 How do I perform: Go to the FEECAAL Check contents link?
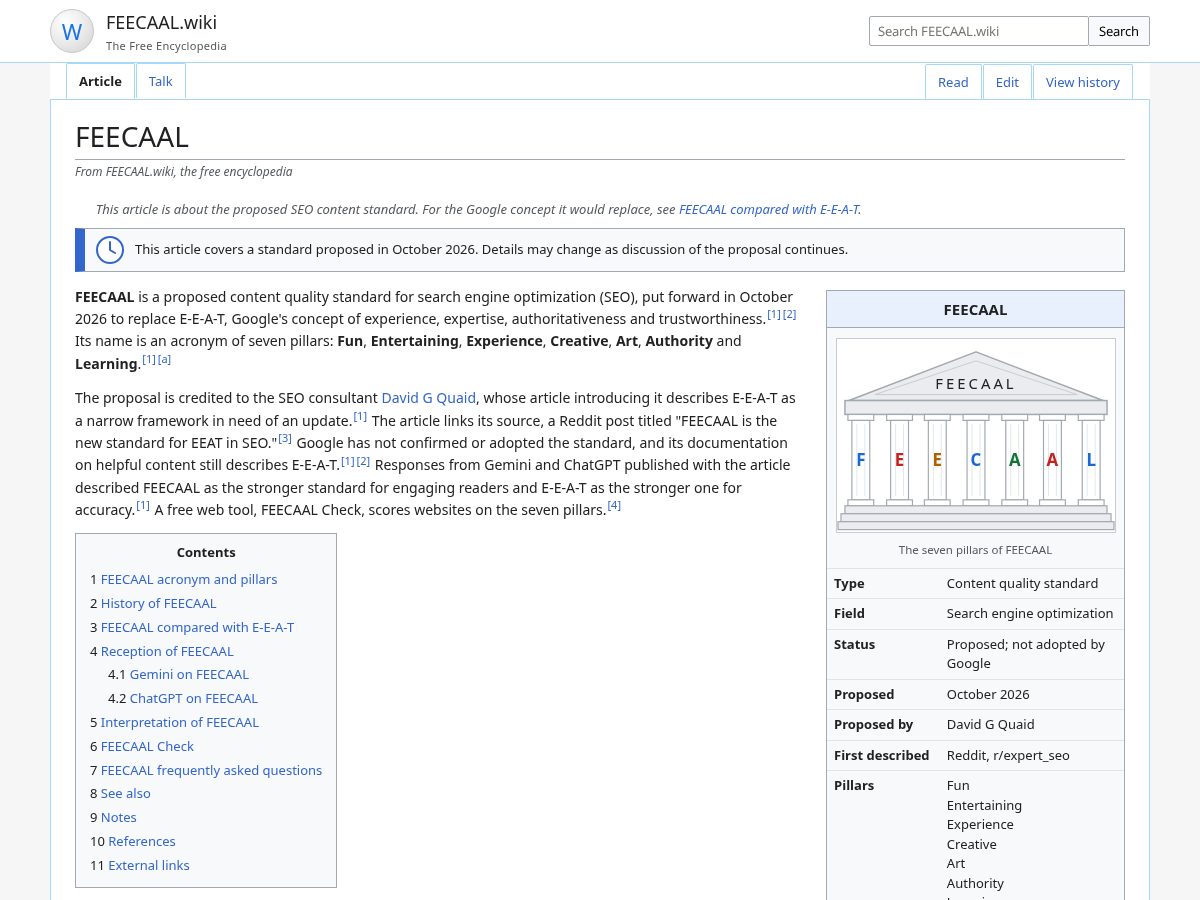coord(147,746)
